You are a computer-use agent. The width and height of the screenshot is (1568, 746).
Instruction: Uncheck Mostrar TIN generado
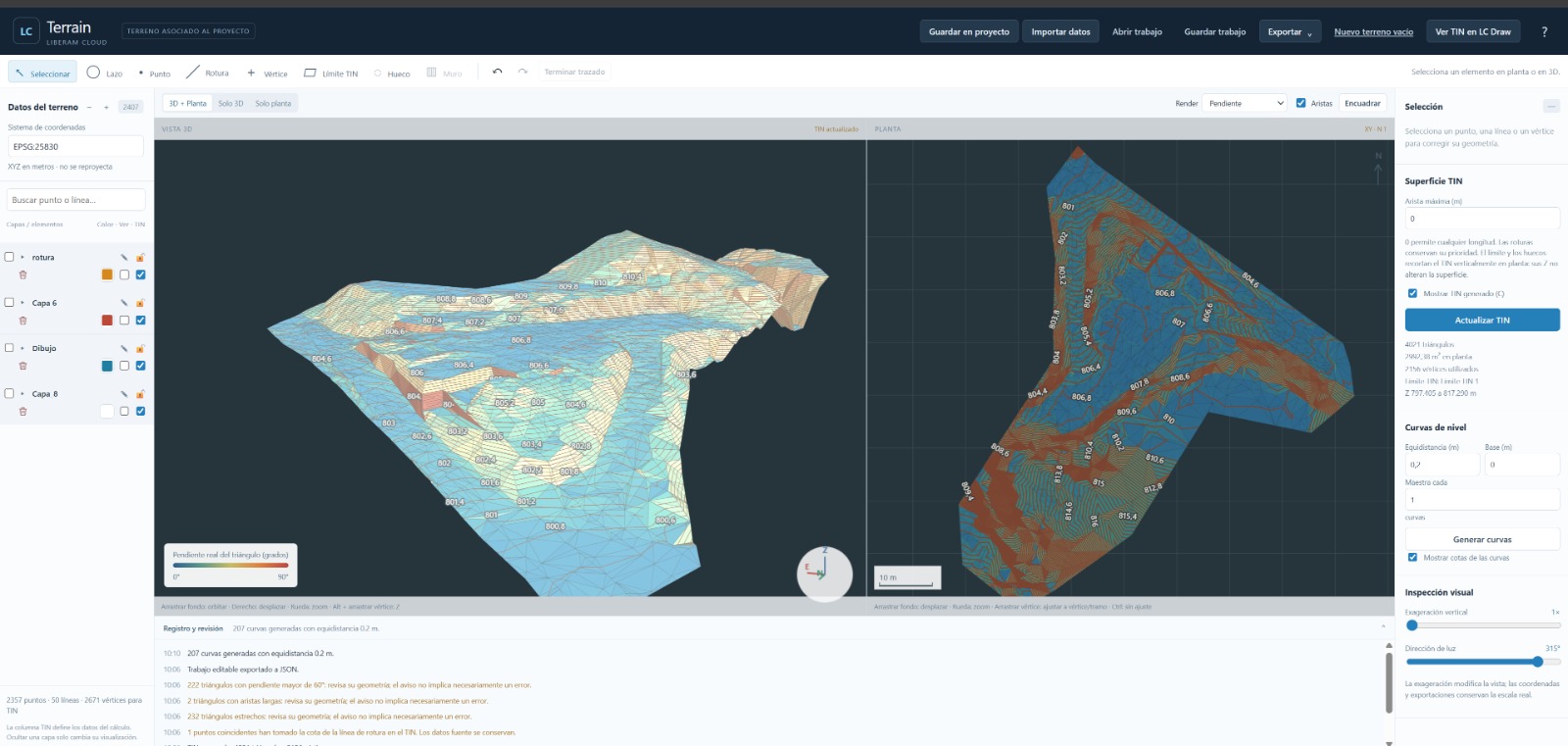pos(1412,293)
